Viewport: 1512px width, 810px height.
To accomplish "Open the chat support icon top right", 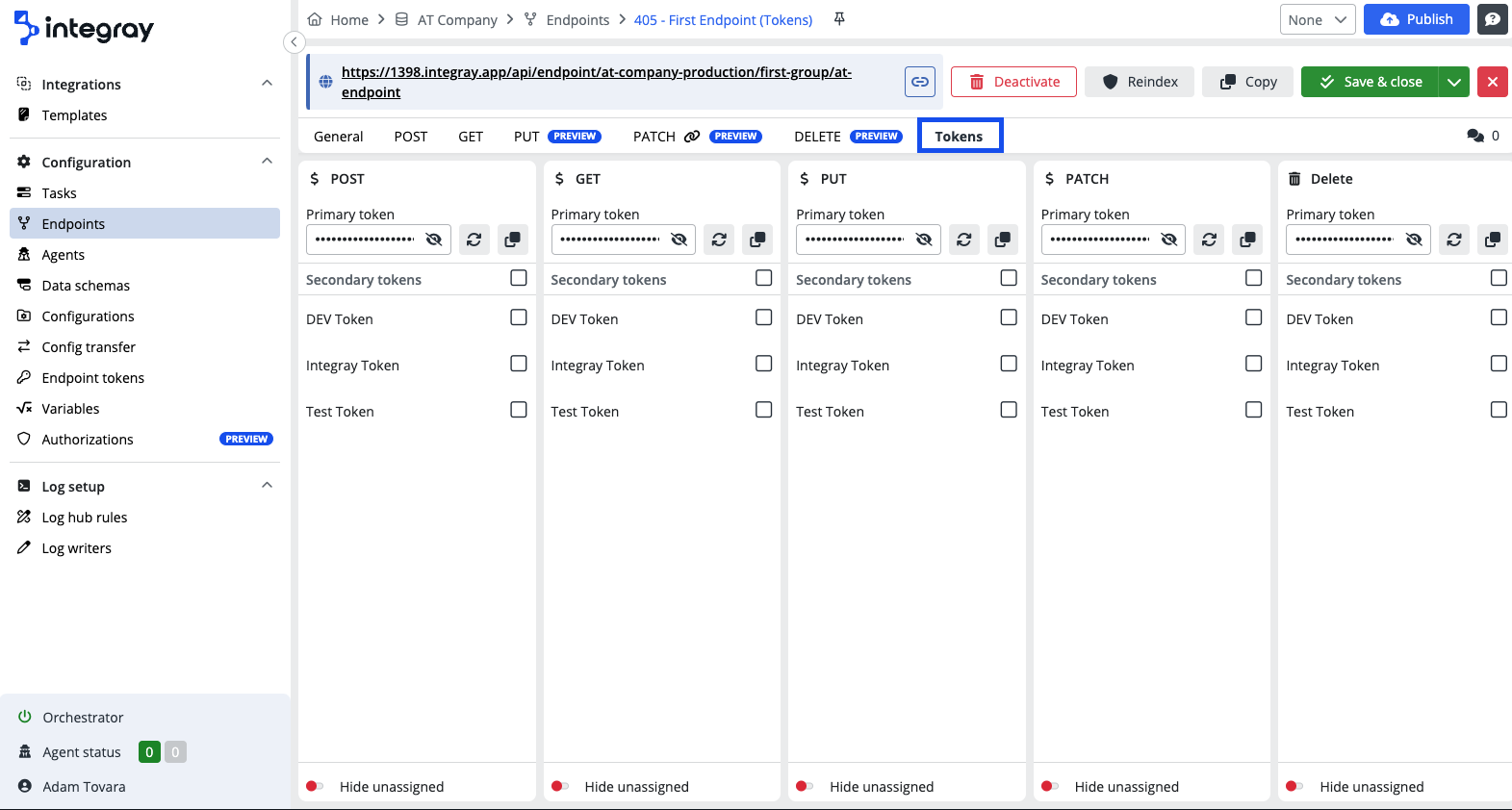I will click(1492, 19).
